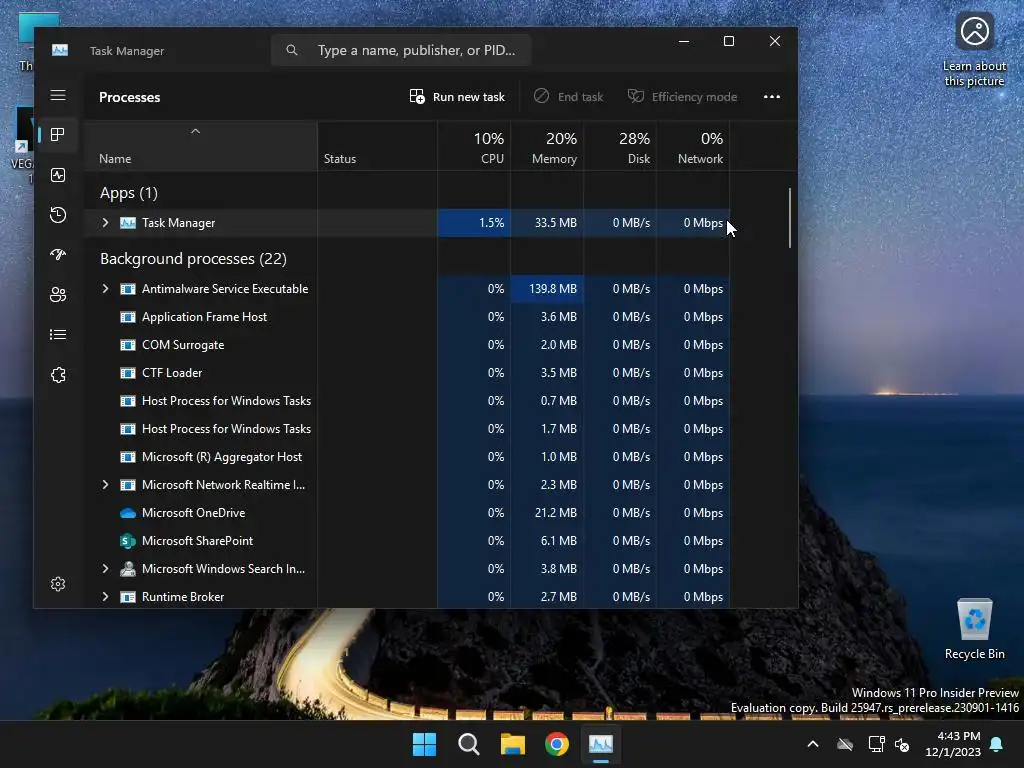Click the Task Manager app row icon
This screenshot has height=768, width=1024.
point(128,223)
